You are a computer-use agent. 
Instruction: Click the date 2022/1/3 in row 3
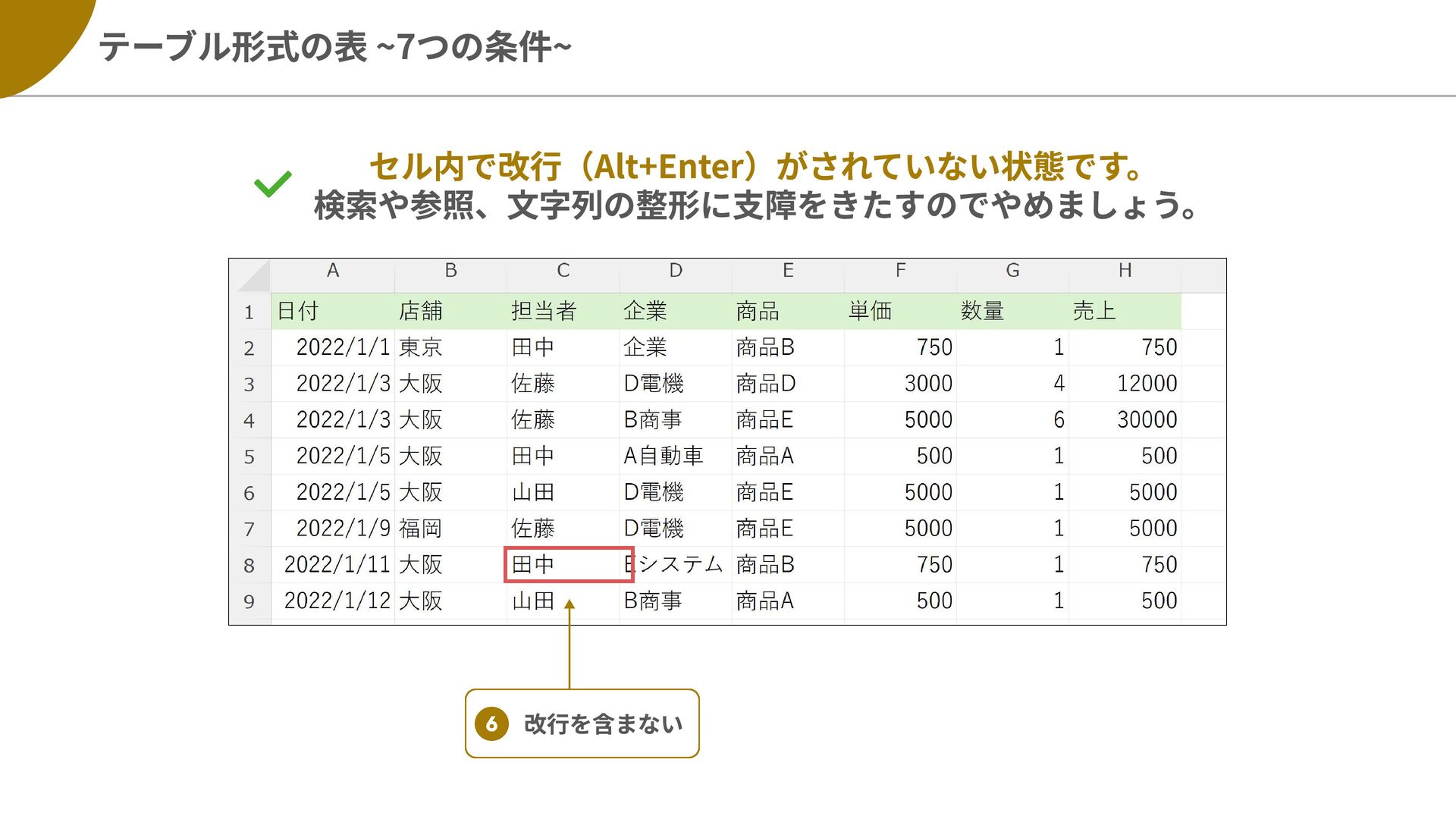[x=332, y=384]
